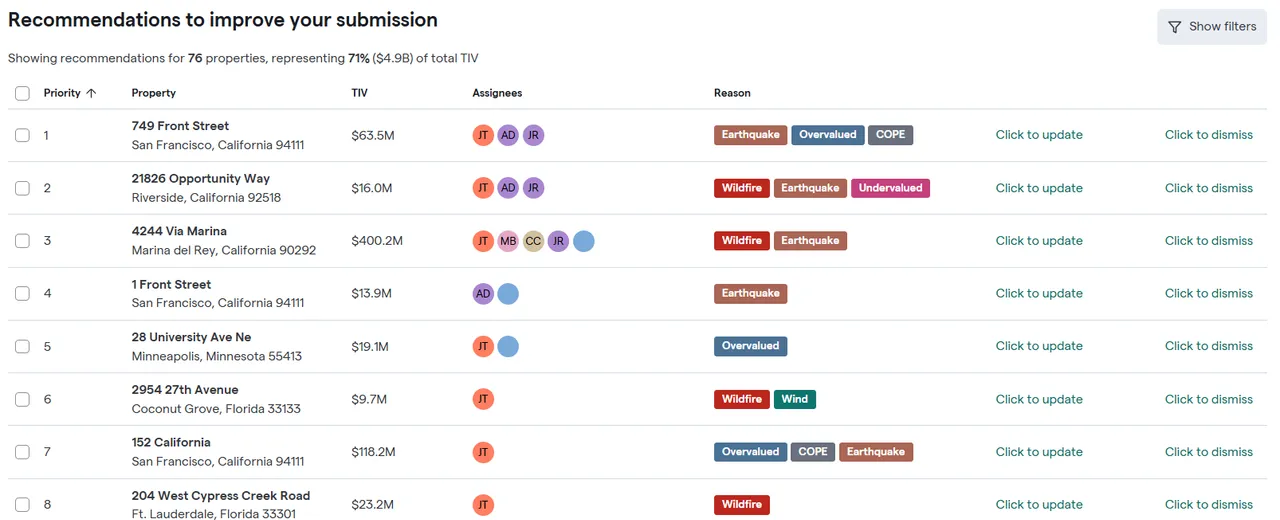1280x520 pixels.
Task: Click the Priority sort arrow icon
Action: [x=91, y=93]
